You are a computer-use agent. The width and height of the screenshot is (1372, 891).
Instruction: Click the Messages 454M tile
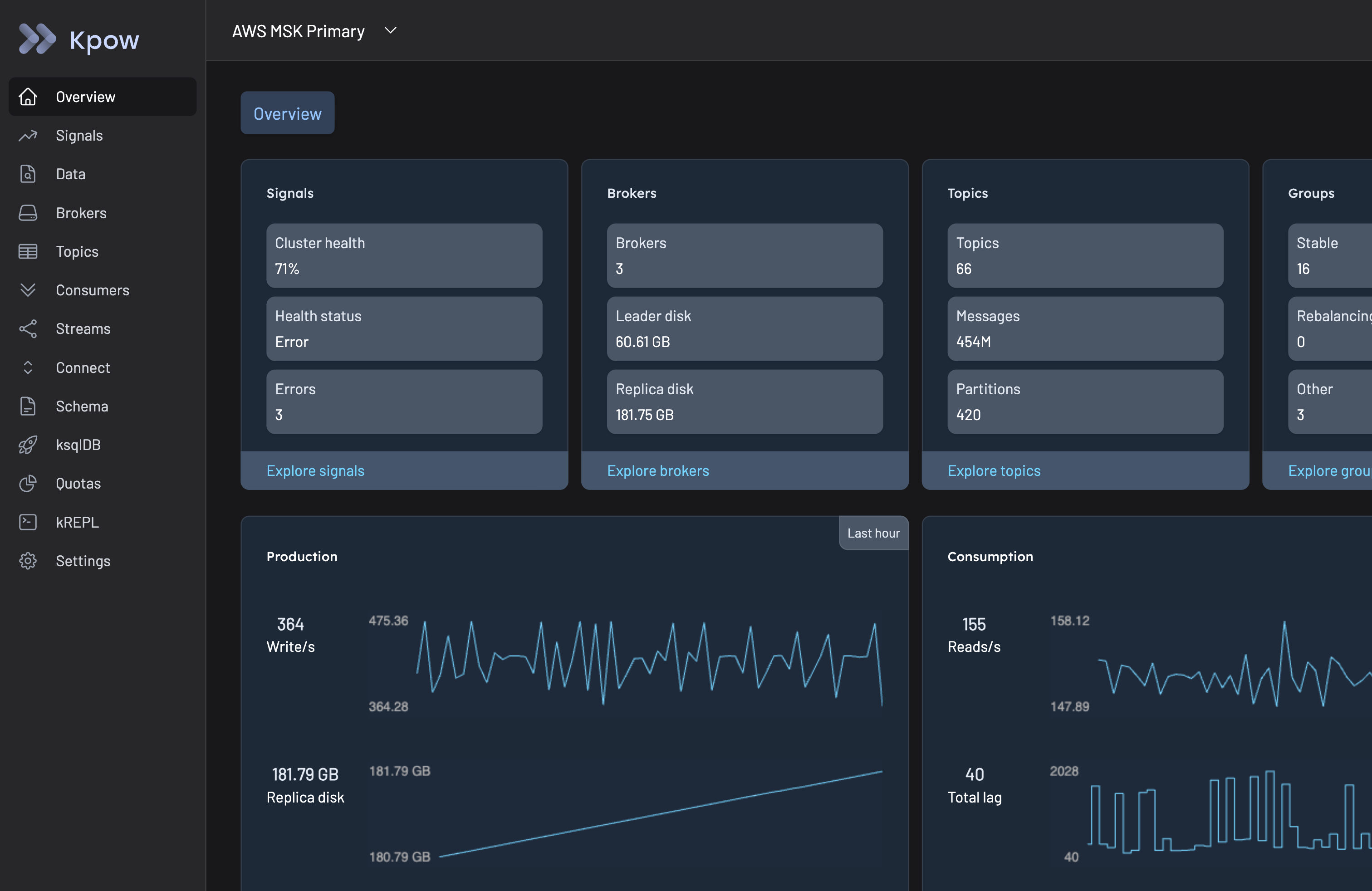pyautogui.click(x=1085, y=328)
